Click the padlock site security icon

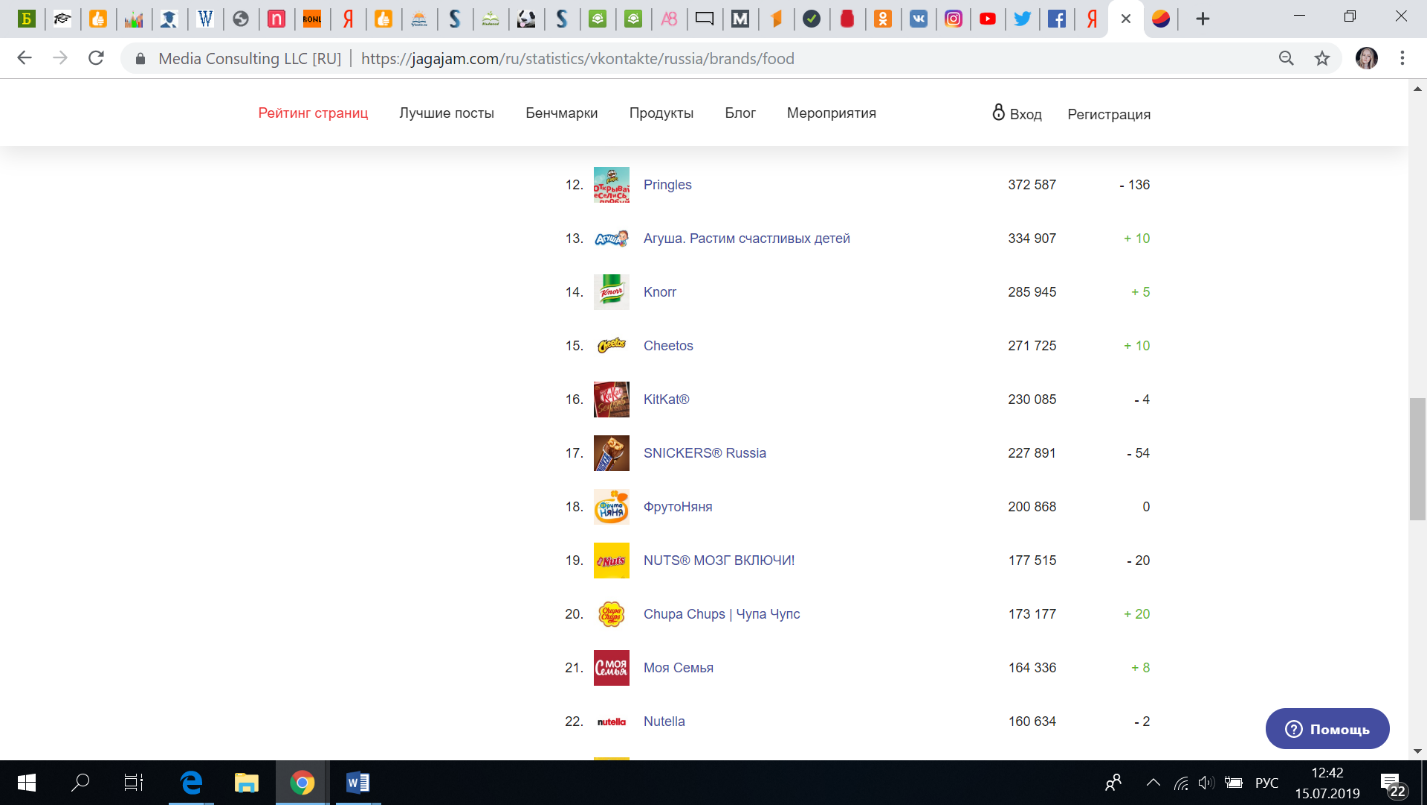(x=140, y=59)
